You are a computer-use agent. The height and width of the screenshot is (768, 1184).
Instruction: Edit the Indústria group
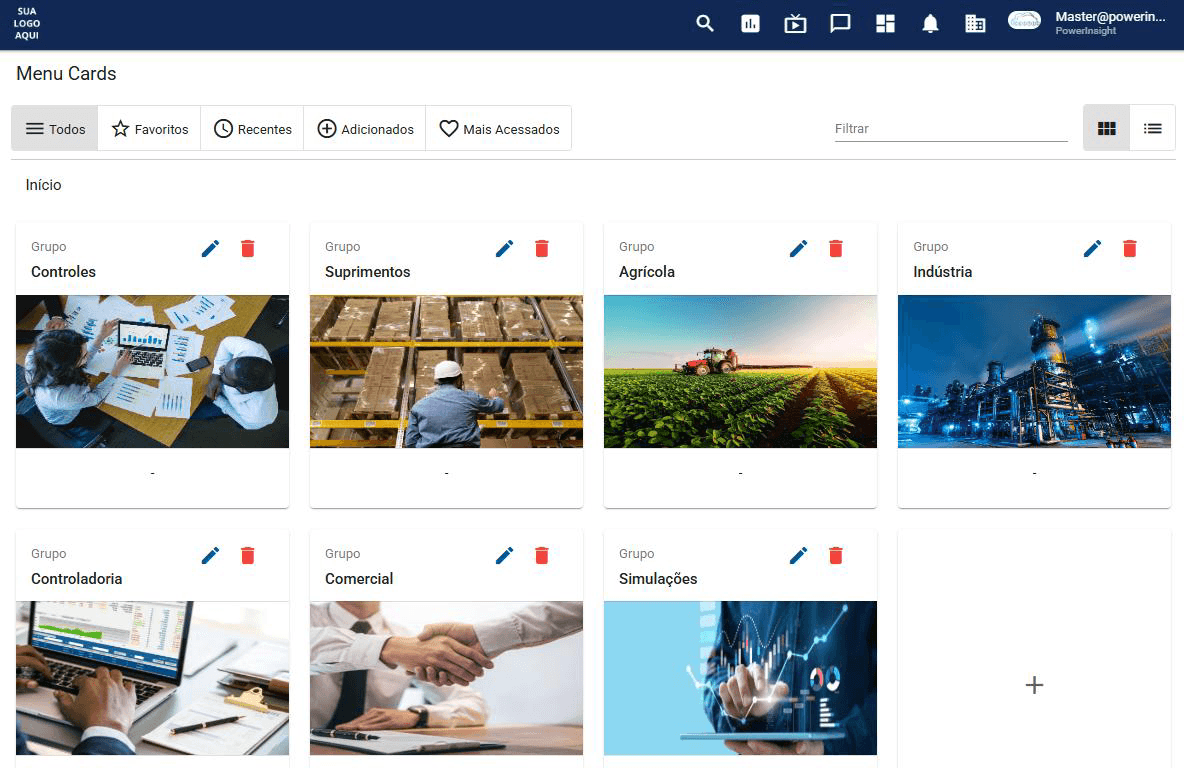(x=1092, y=248)
